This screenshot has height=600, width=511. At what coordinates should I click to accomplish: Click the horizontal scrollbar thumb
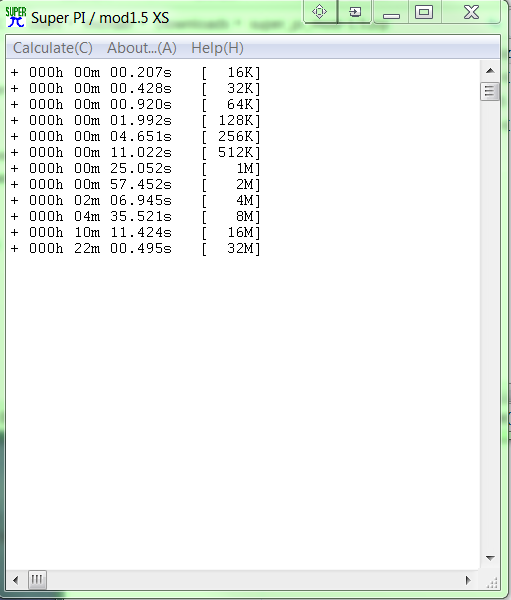pos(37,580)
